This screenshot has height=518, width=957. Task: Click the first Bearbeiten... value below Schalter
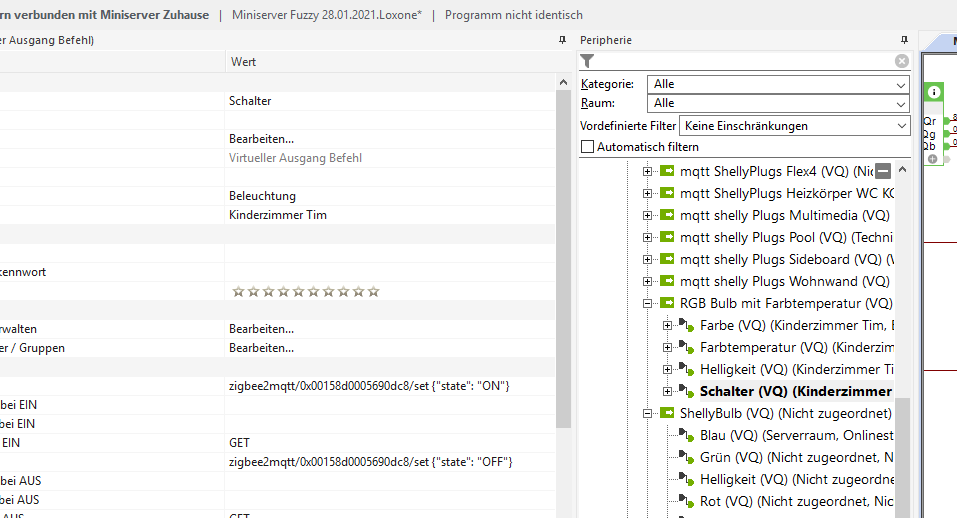pos(261,139)
